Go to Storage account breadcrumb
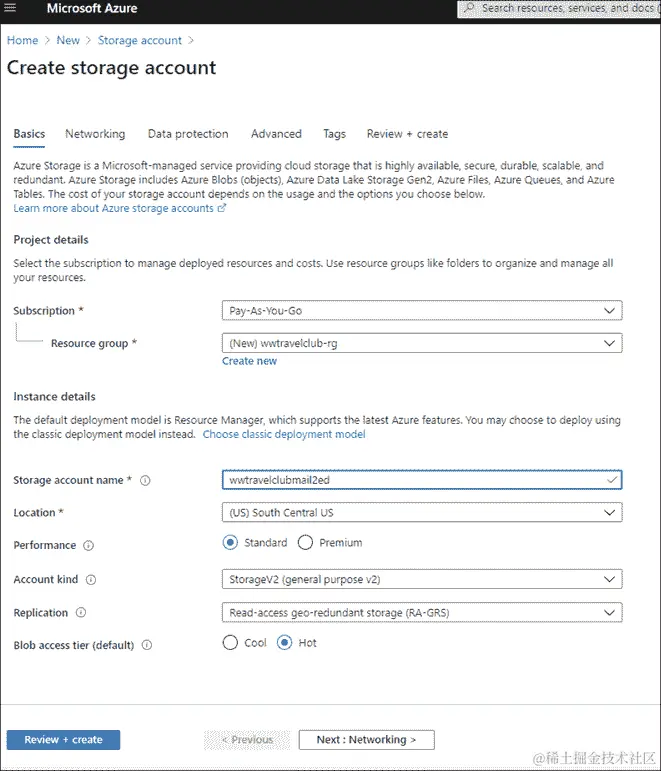Image resolution: width=661 pixels, height=771 pixels. (140, 40)
